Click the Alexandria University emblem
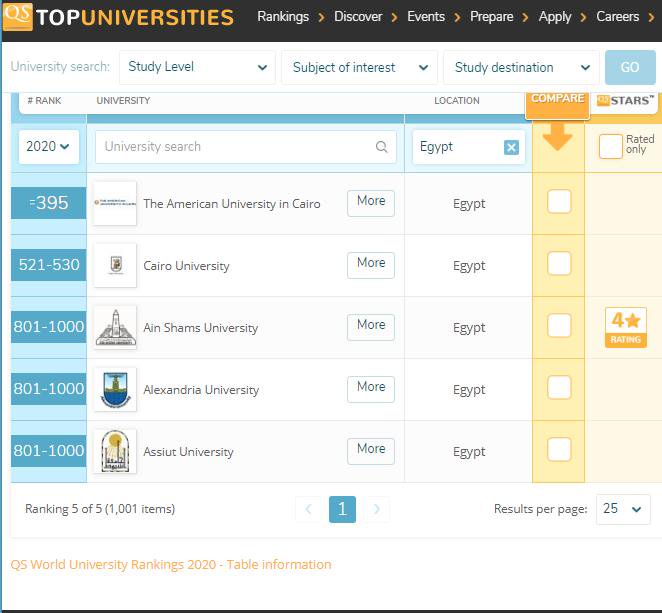The height and width of the screenshot is (613, 662). tap(115, 389)
